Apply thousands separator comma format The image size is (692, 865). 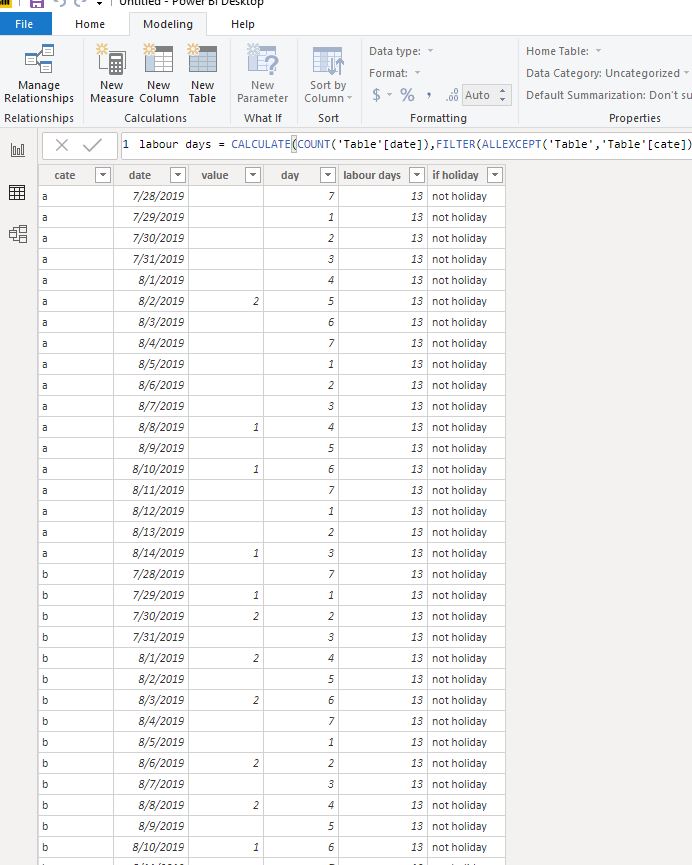pyautogui.click(x=429, y=95)
